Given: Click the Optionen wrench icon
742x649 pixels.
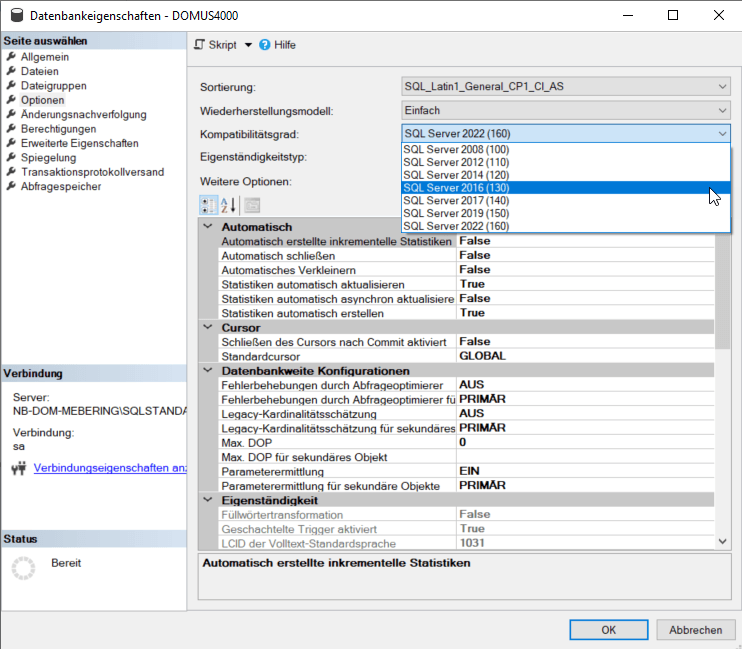Looking at the screenshot, I should tap(11, 100).
